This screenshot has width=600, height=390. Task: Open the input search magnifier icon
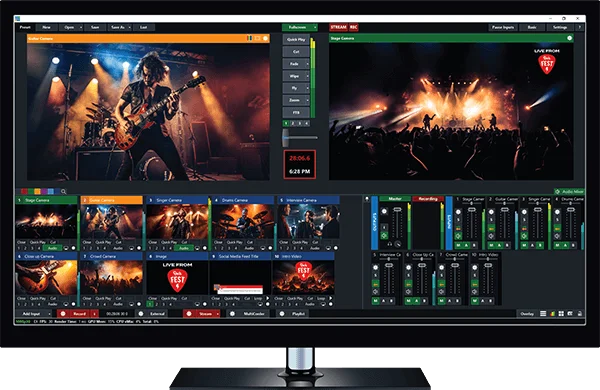(x=64, y=191)
